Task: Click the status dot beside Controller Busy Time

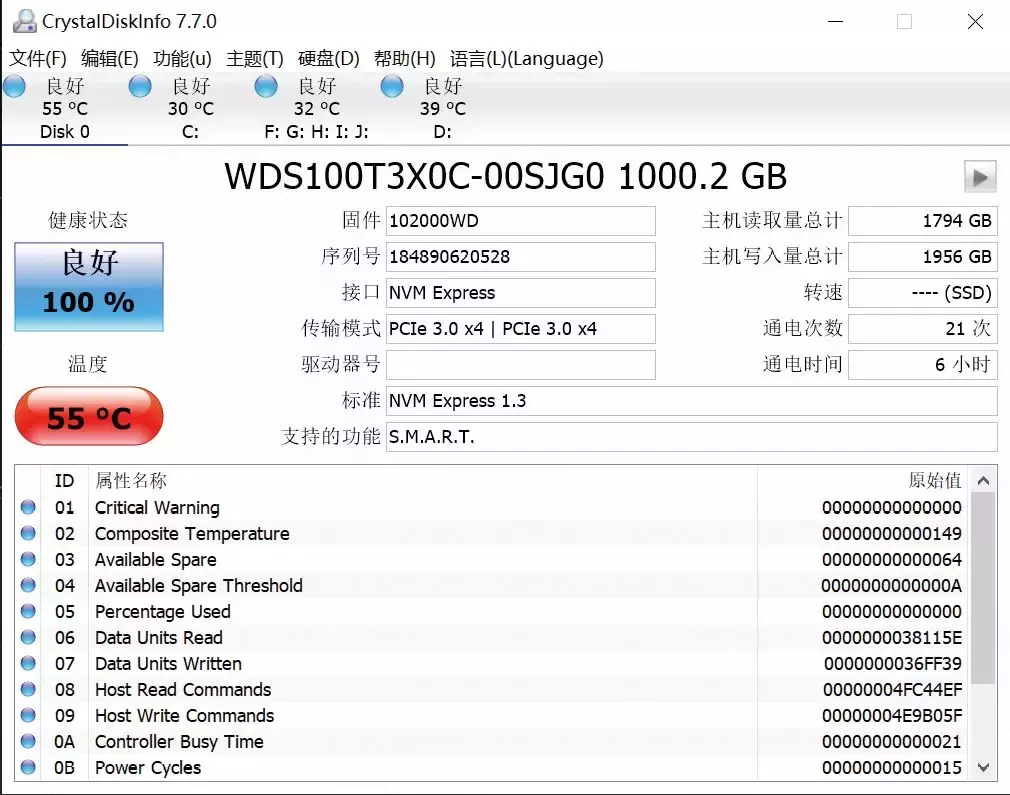Action: [28, 741]
